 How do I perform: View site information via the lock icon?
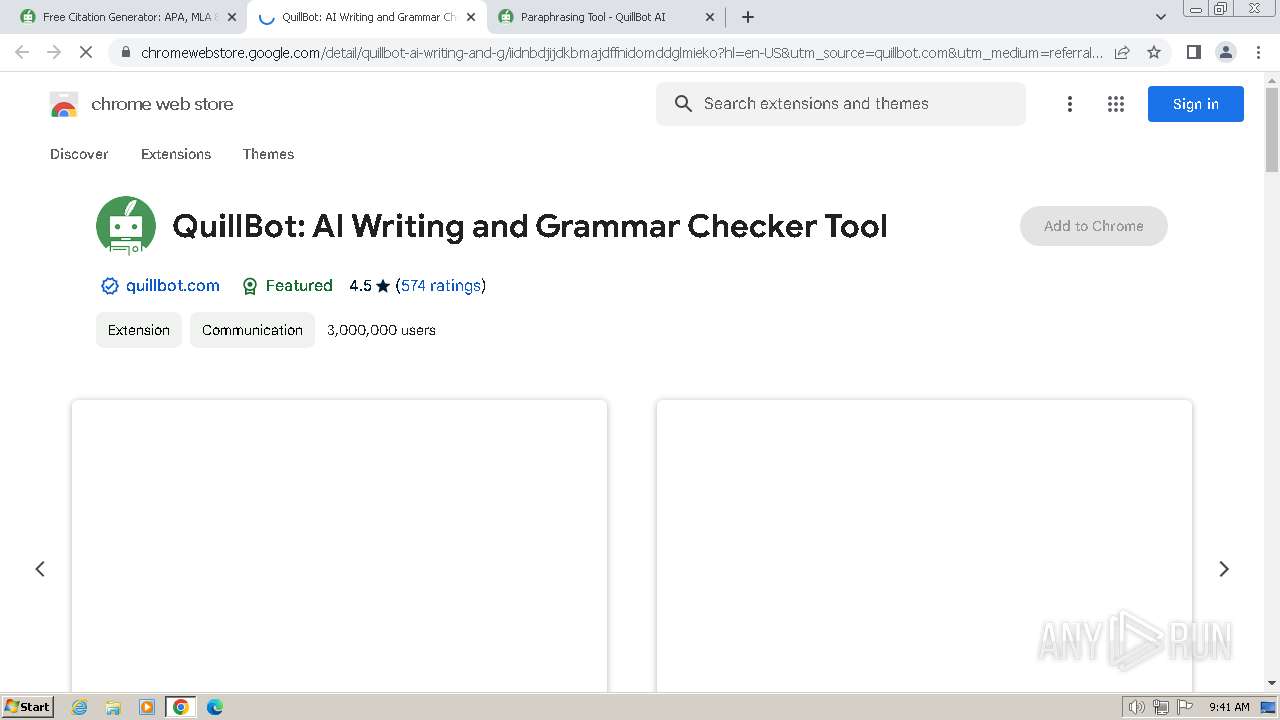click(125, 52)
